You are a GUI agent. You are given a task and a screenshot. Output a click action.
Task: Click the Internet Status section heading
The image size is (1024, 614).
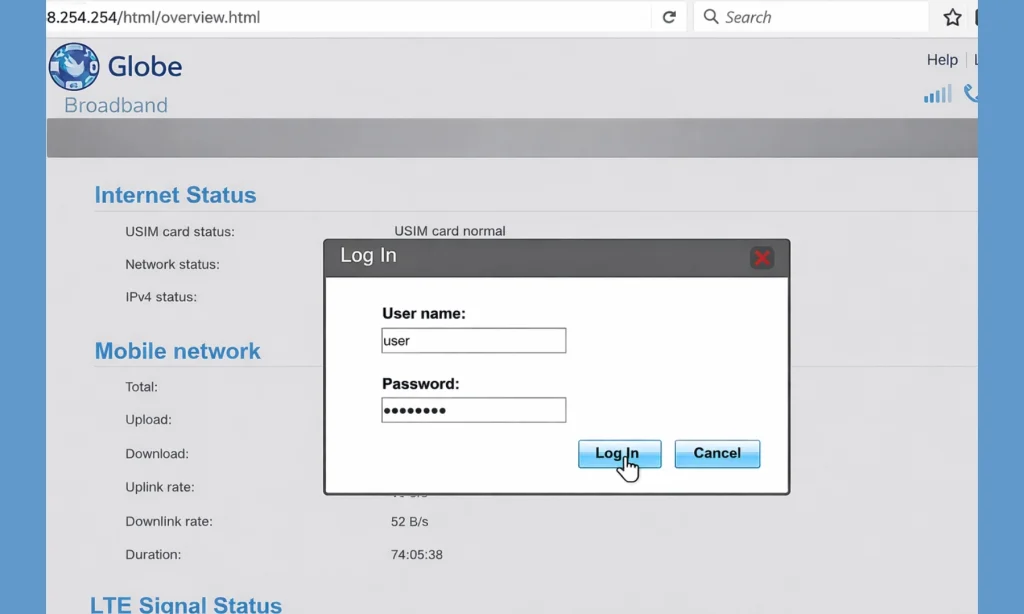(x=175, y=194)
